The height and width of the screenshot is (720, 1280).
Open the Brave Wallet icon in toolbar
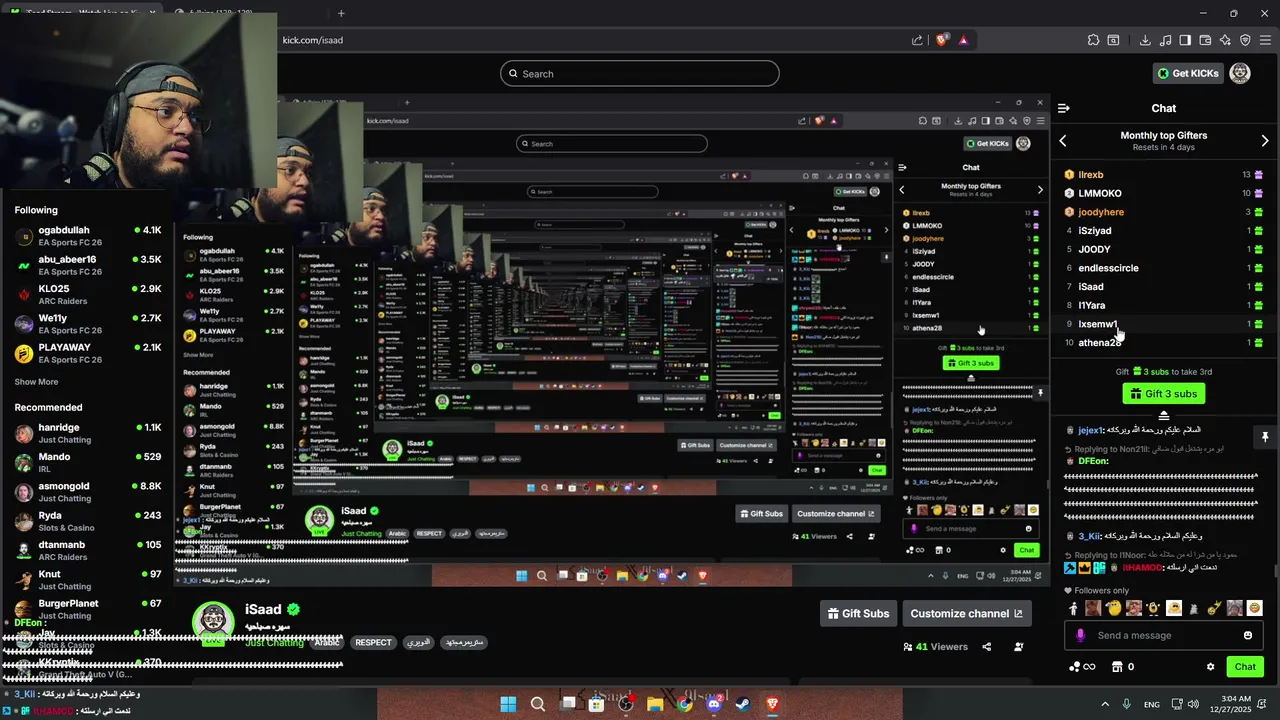[1205, 40]
